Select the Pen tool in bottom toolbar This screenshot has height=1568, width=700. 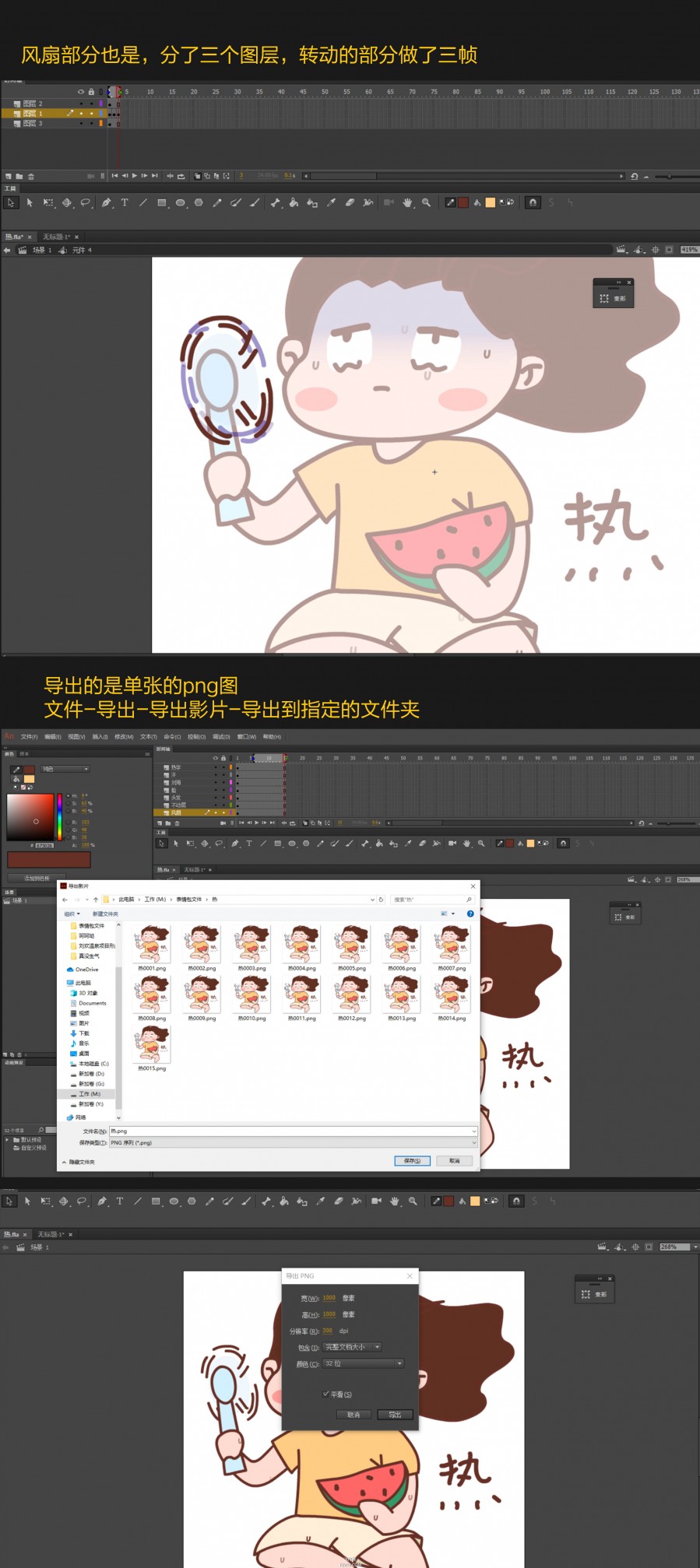pos(101,1201)
